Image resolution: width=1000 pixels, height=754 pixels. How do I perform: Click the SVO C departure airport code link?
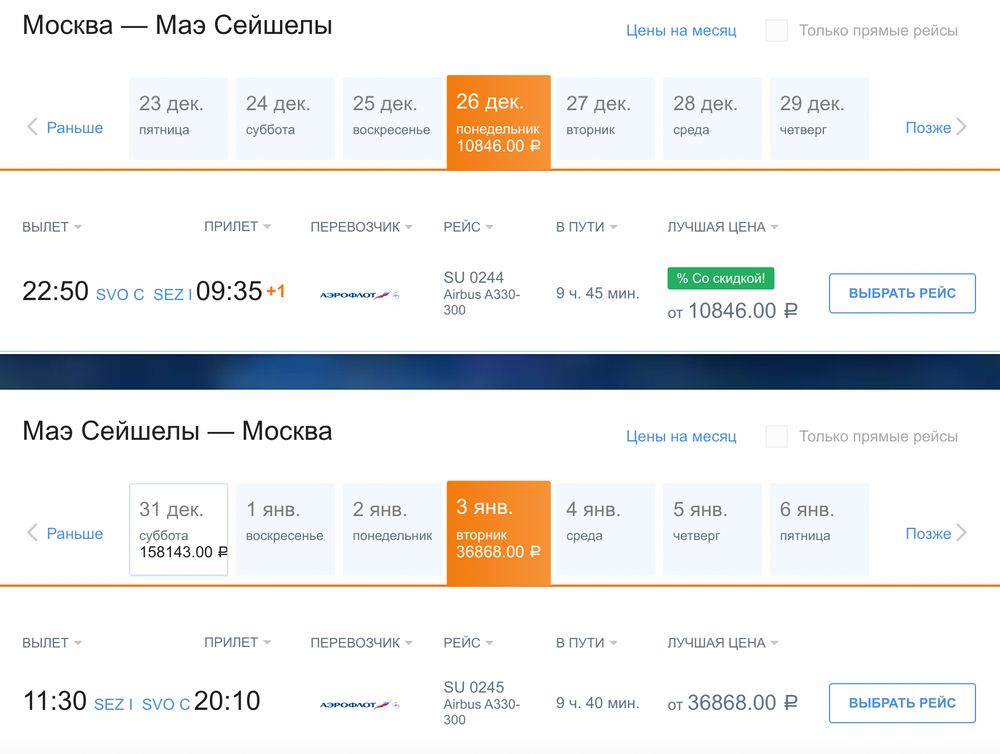(x=120, y=294)
